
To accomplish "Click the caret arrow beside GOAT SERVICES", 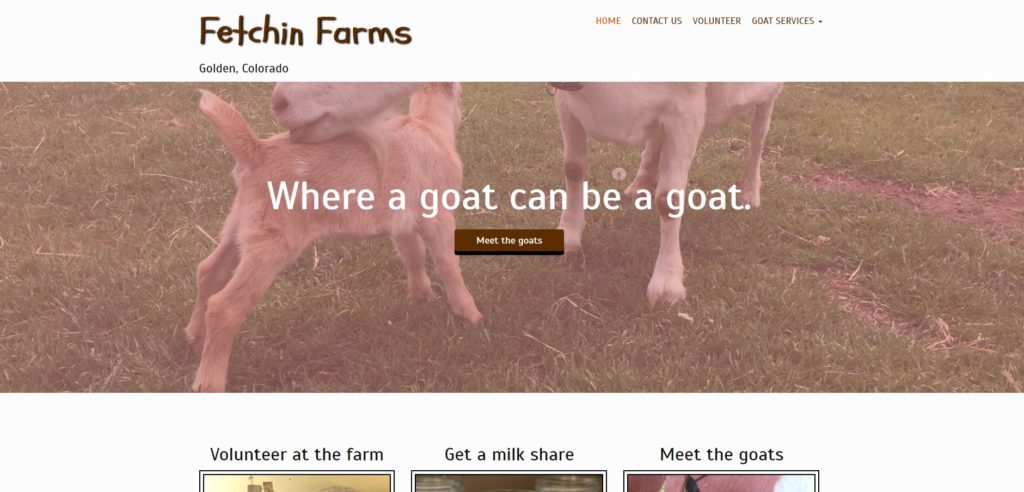I will click(x=820, y=22).
